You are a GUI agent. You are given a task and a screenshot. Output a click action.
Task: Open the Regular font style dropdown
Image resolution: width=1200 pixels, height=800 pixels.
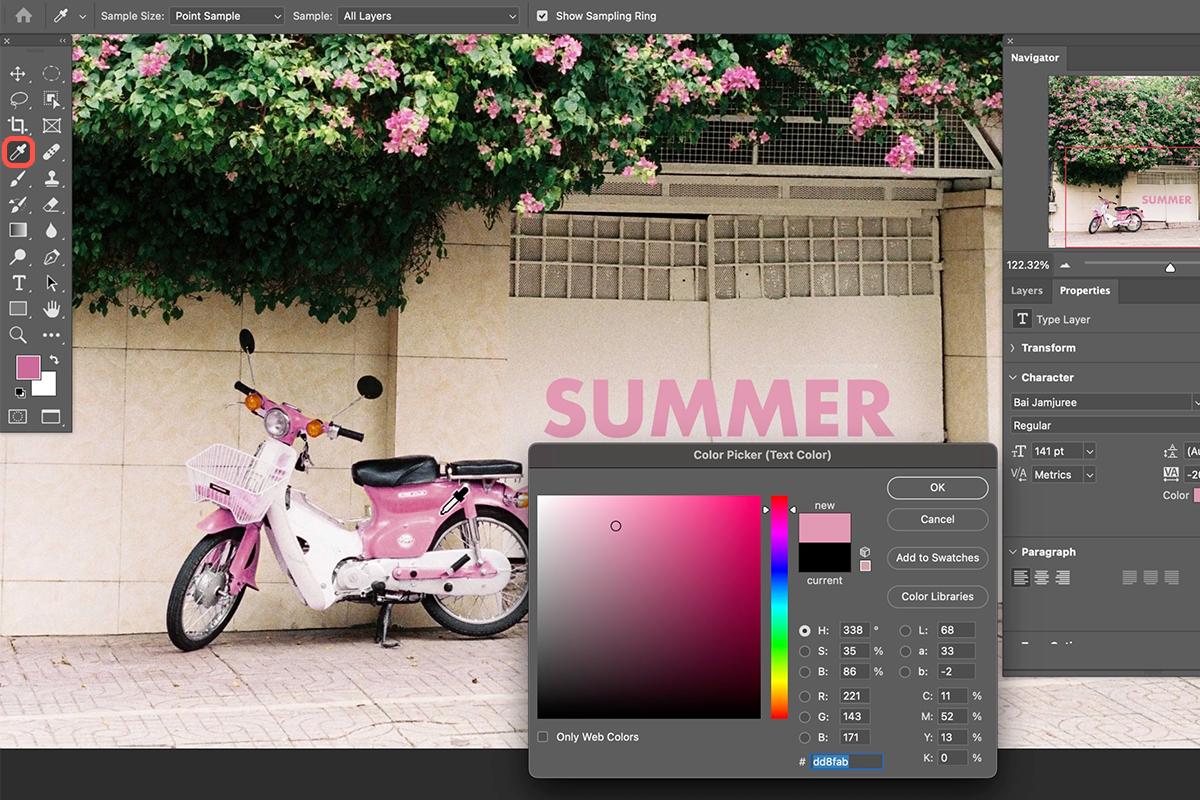tap(1104, 426)
